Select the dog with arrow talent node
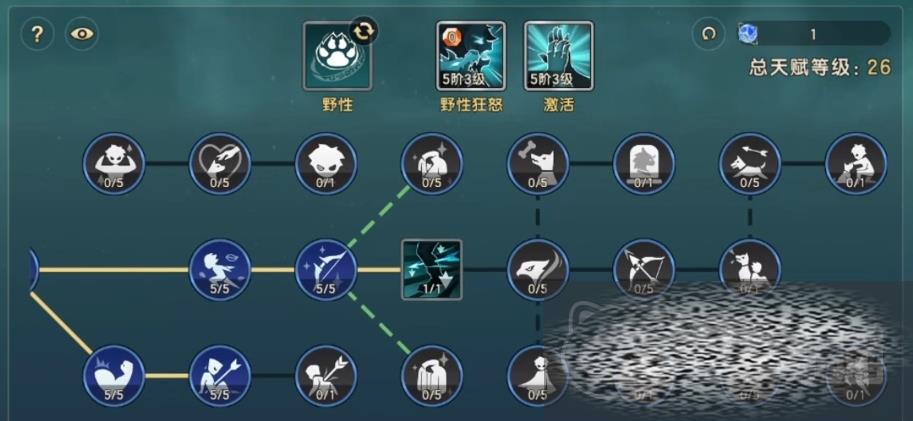The width and height of the screenshot is (913, 421). (x=750, y=164)
